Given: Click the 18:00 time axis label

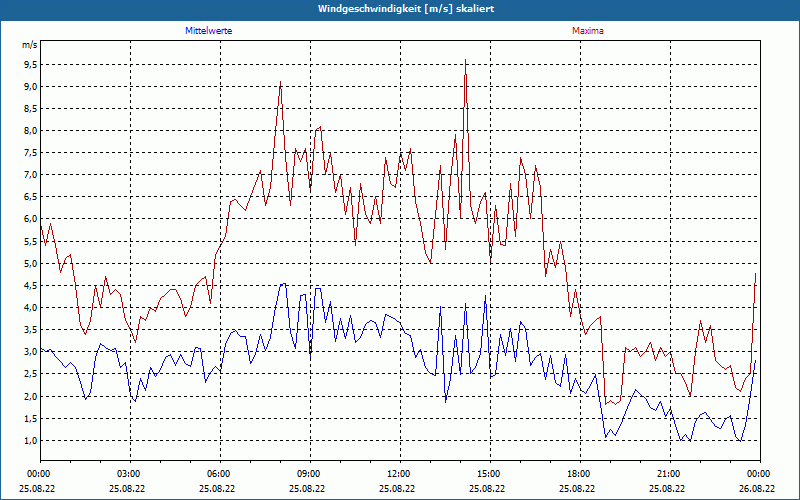Looking at the screenshot, I should 580,474.
